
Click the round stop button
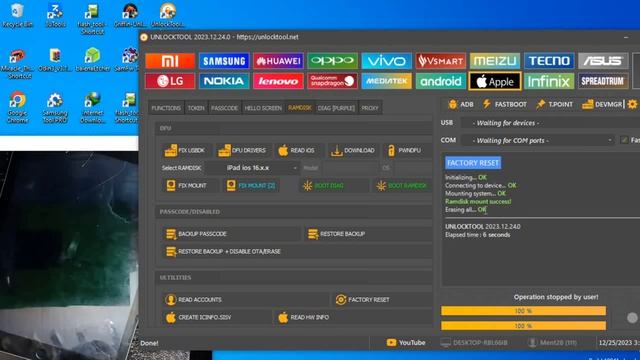coord(632,318)
